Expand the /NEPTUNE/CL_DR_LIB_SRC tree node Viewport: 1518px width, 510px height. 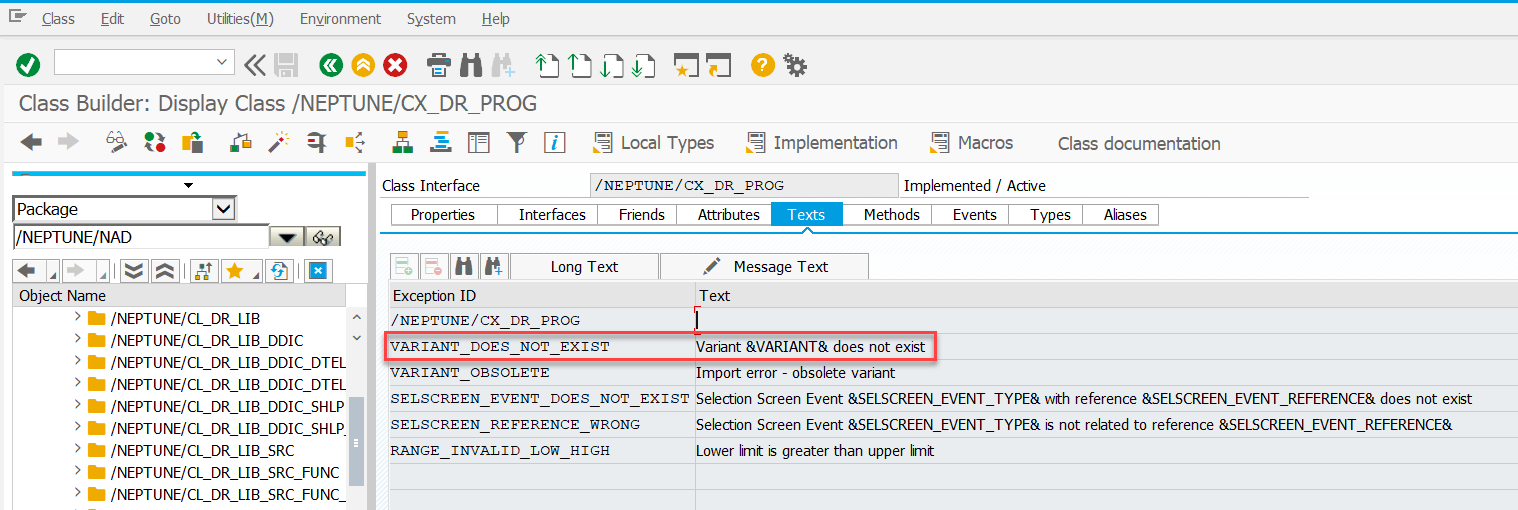coord(78,450)
